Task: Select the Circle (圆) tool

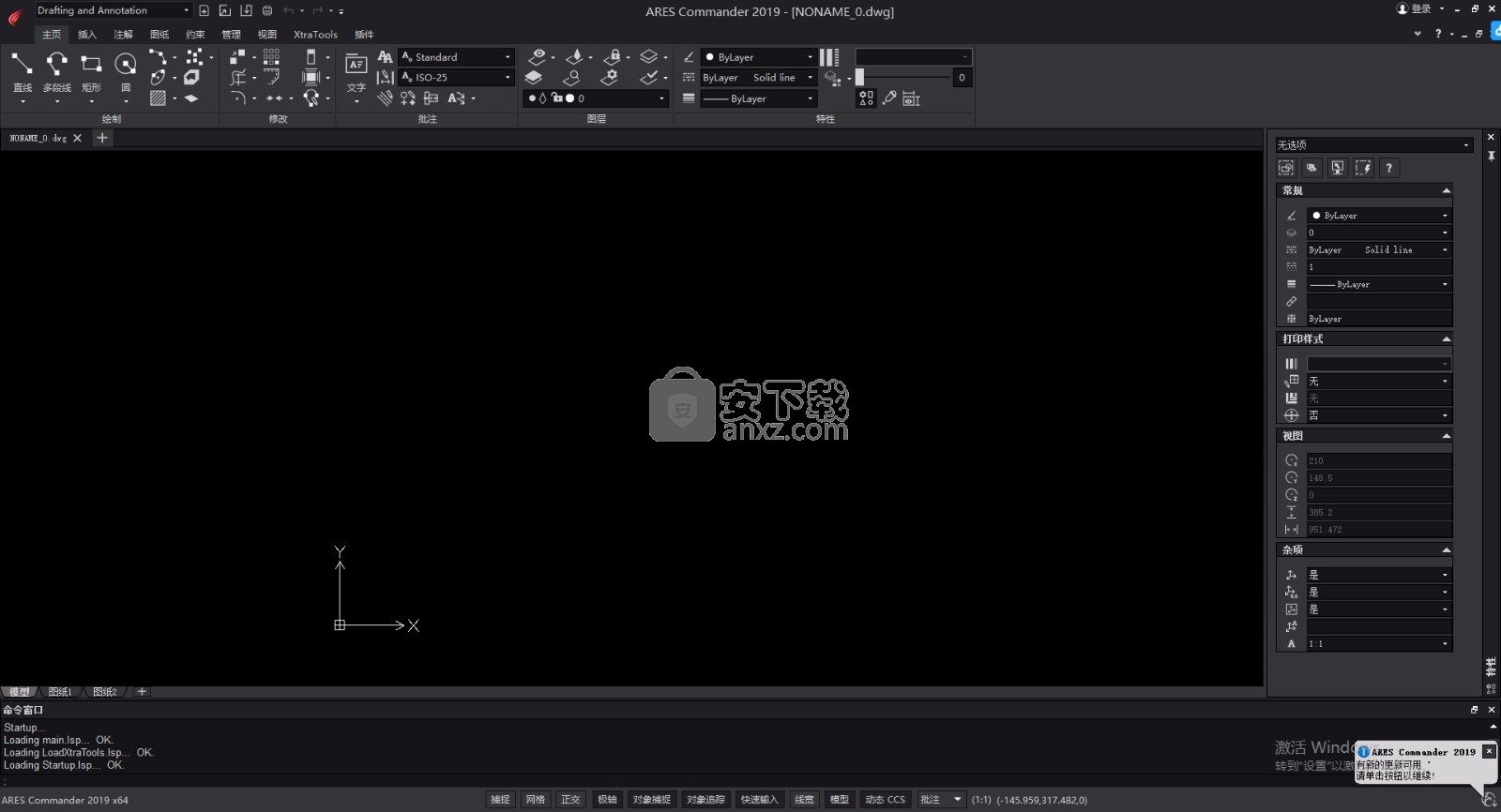Action: pyautogui.click(x=125, y=73)
